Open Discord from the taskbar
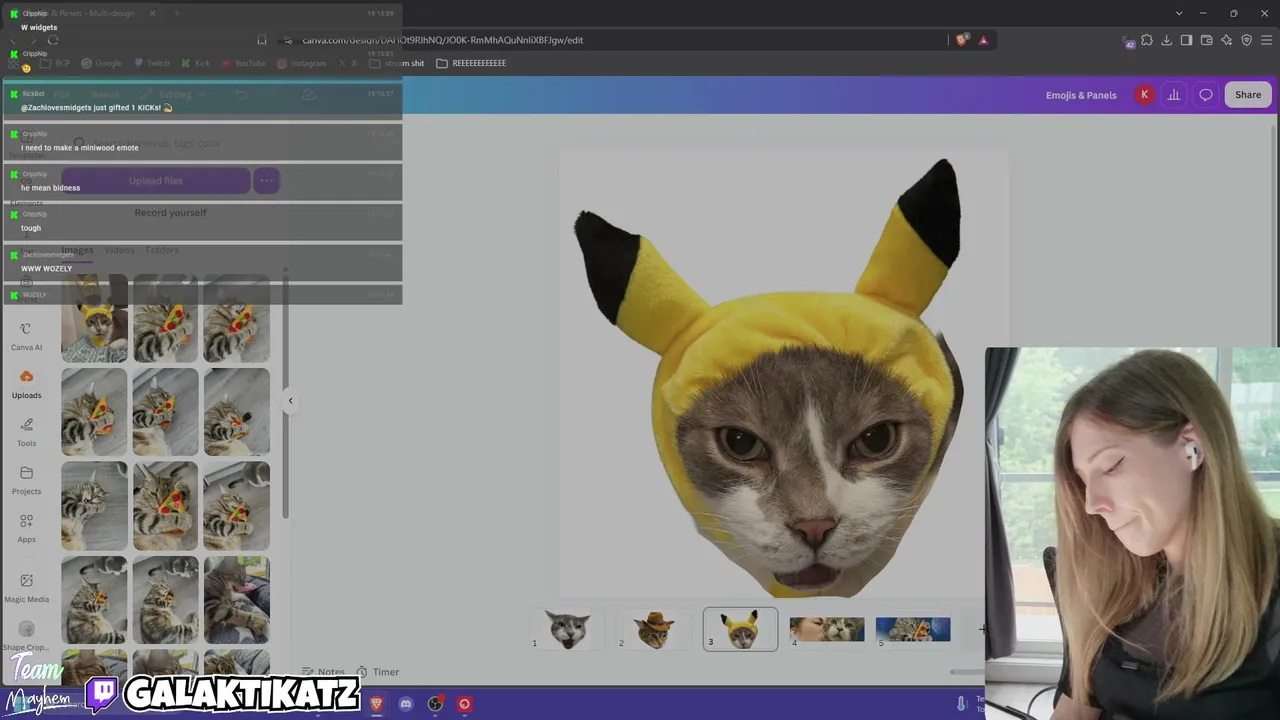 [x=406, y=704]
